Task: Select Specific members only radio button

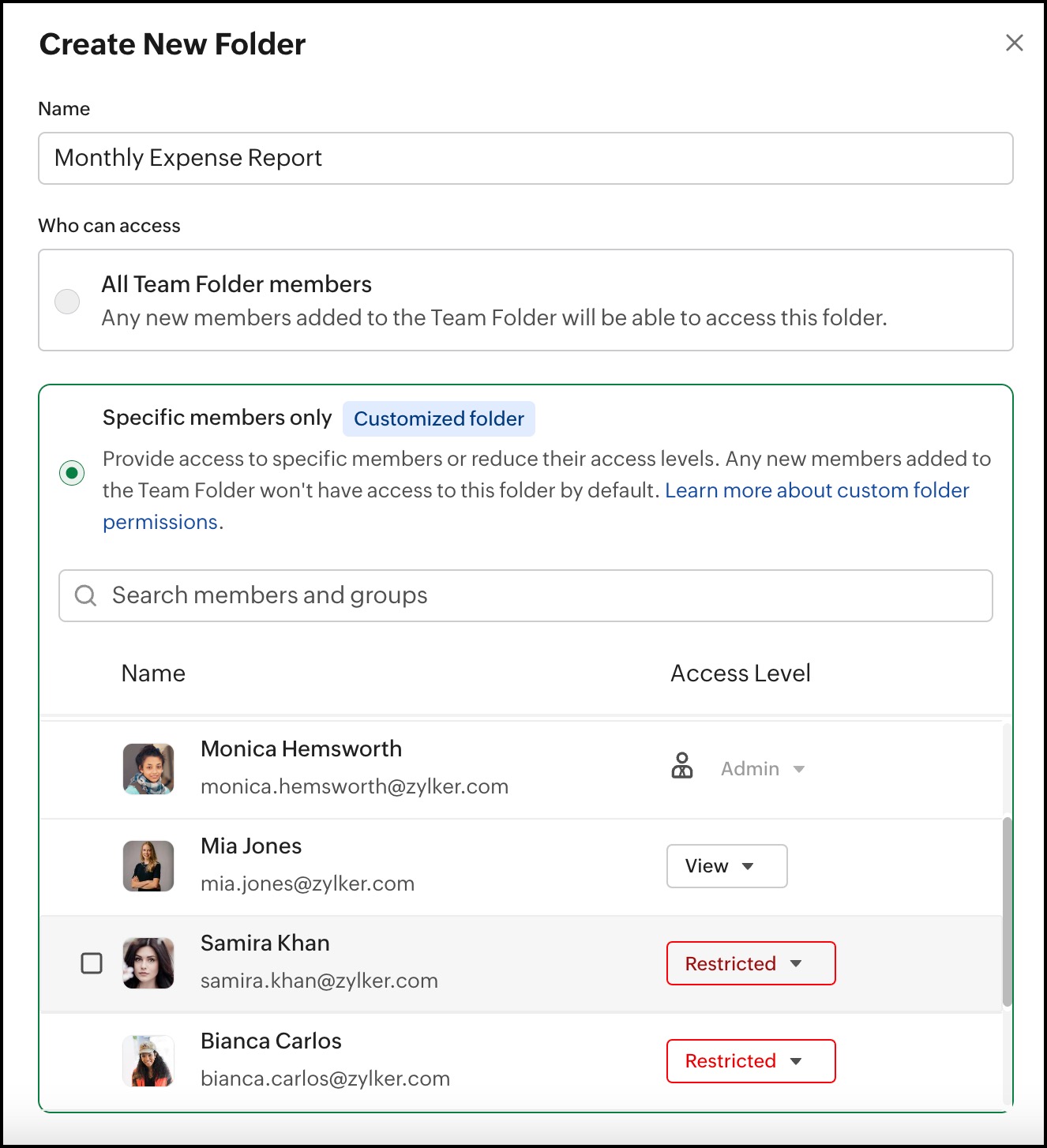Action: tap(72, 473)
